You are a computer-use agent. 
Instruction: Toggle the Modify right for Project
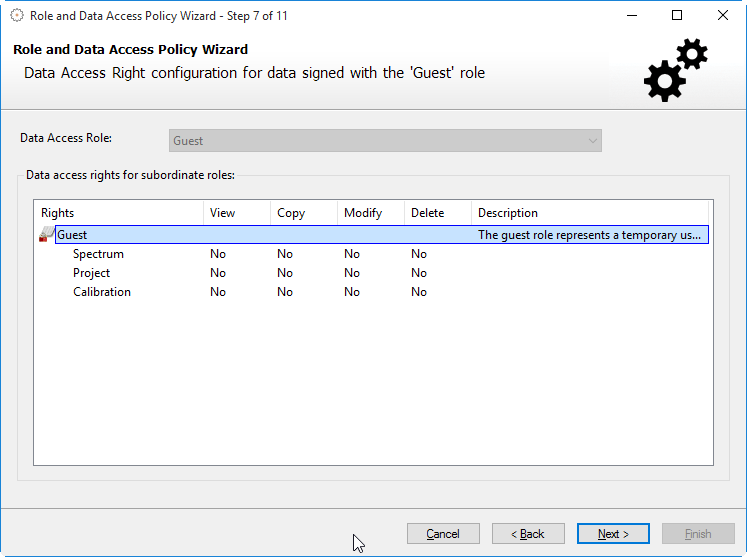(352, 273)
